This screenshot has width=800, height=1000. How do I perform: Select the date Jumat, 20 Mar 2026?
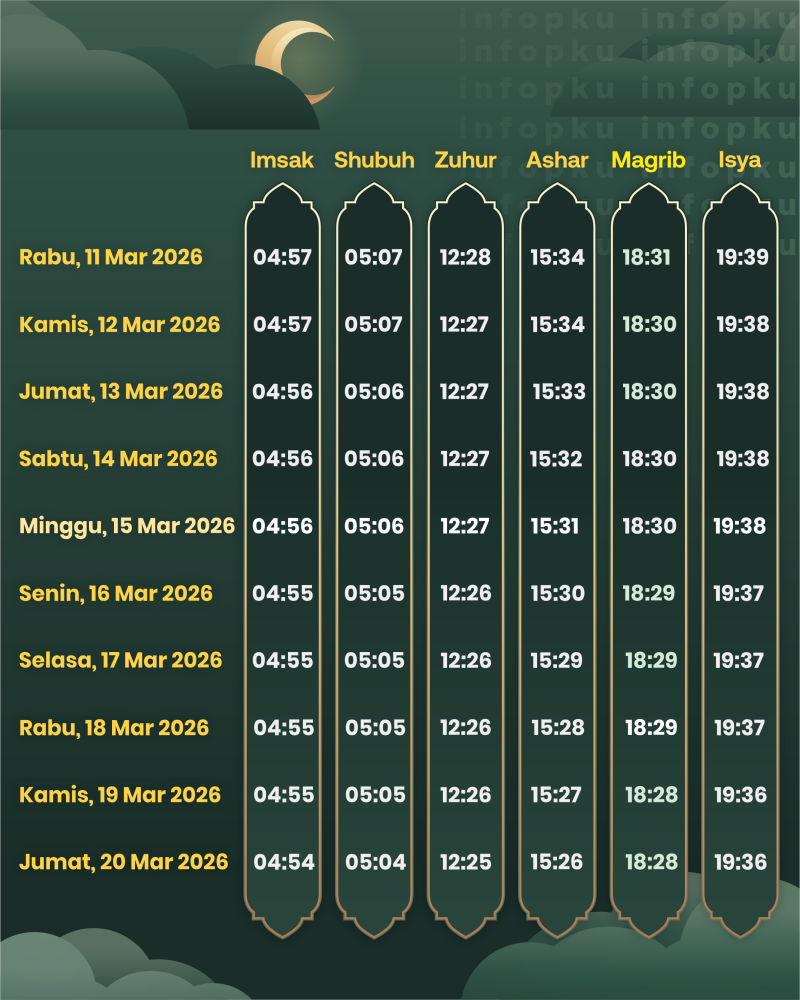coord(123,862)
